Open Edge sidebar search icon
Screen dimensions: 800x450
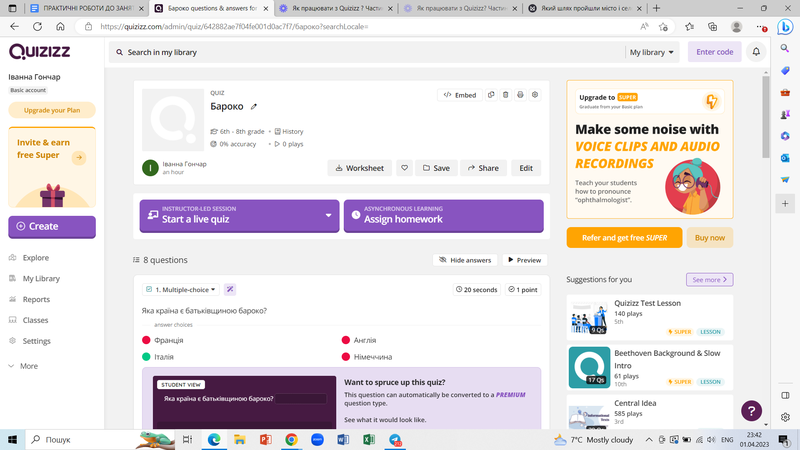tap(785, 48)
